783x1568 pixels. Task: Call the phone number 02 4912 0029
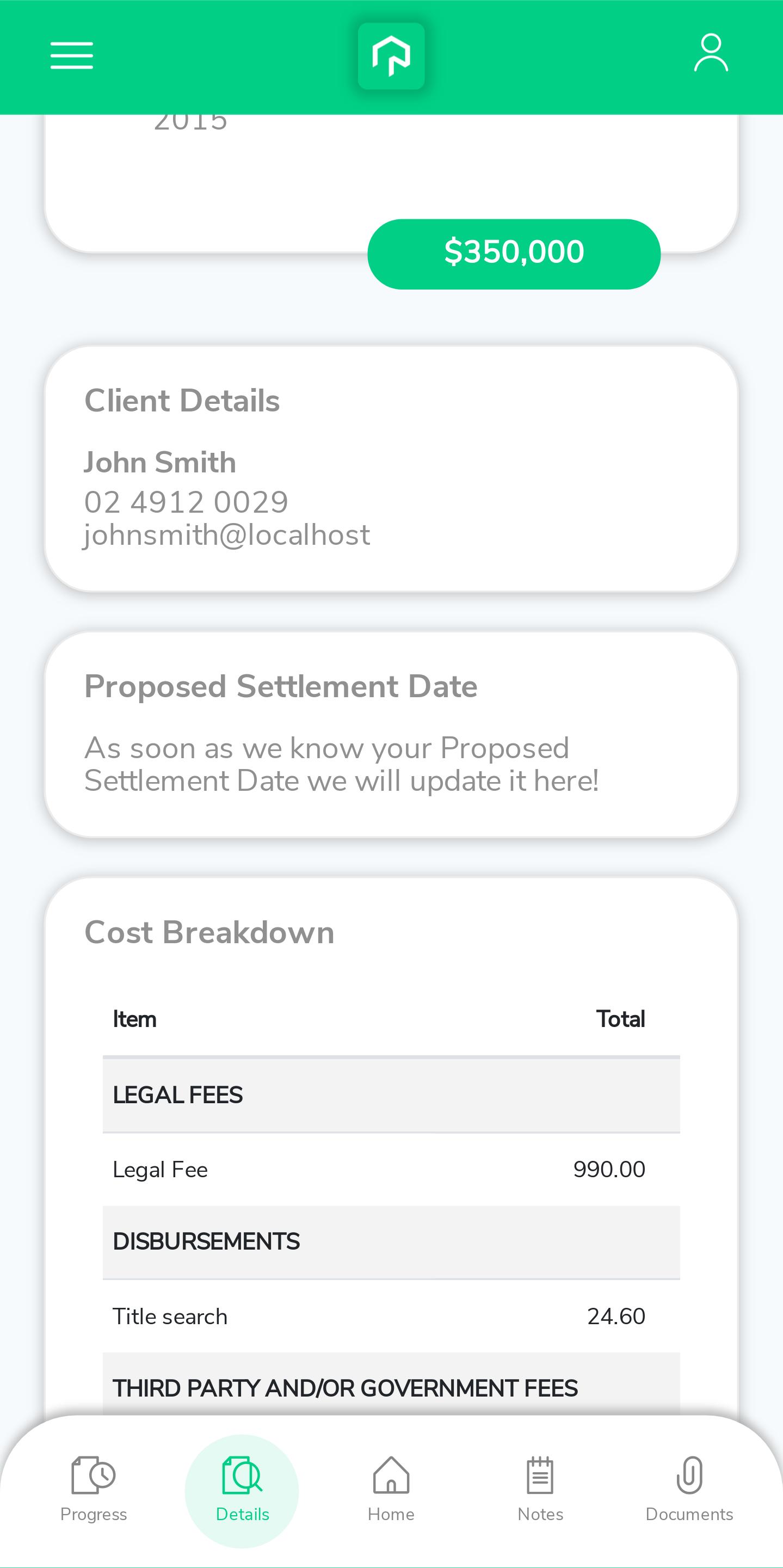186,502
